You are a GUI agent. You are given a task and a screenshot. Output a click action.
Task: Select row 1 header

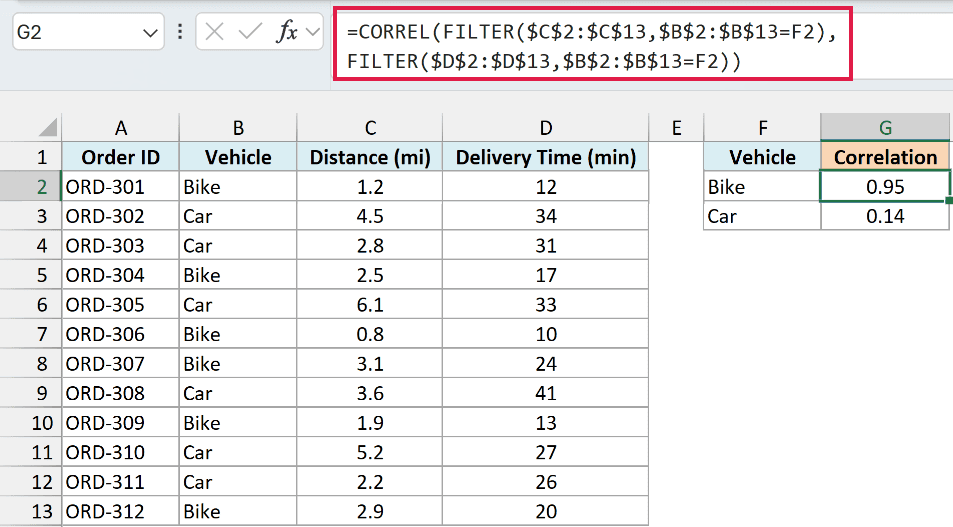click(x=30, y=157)
